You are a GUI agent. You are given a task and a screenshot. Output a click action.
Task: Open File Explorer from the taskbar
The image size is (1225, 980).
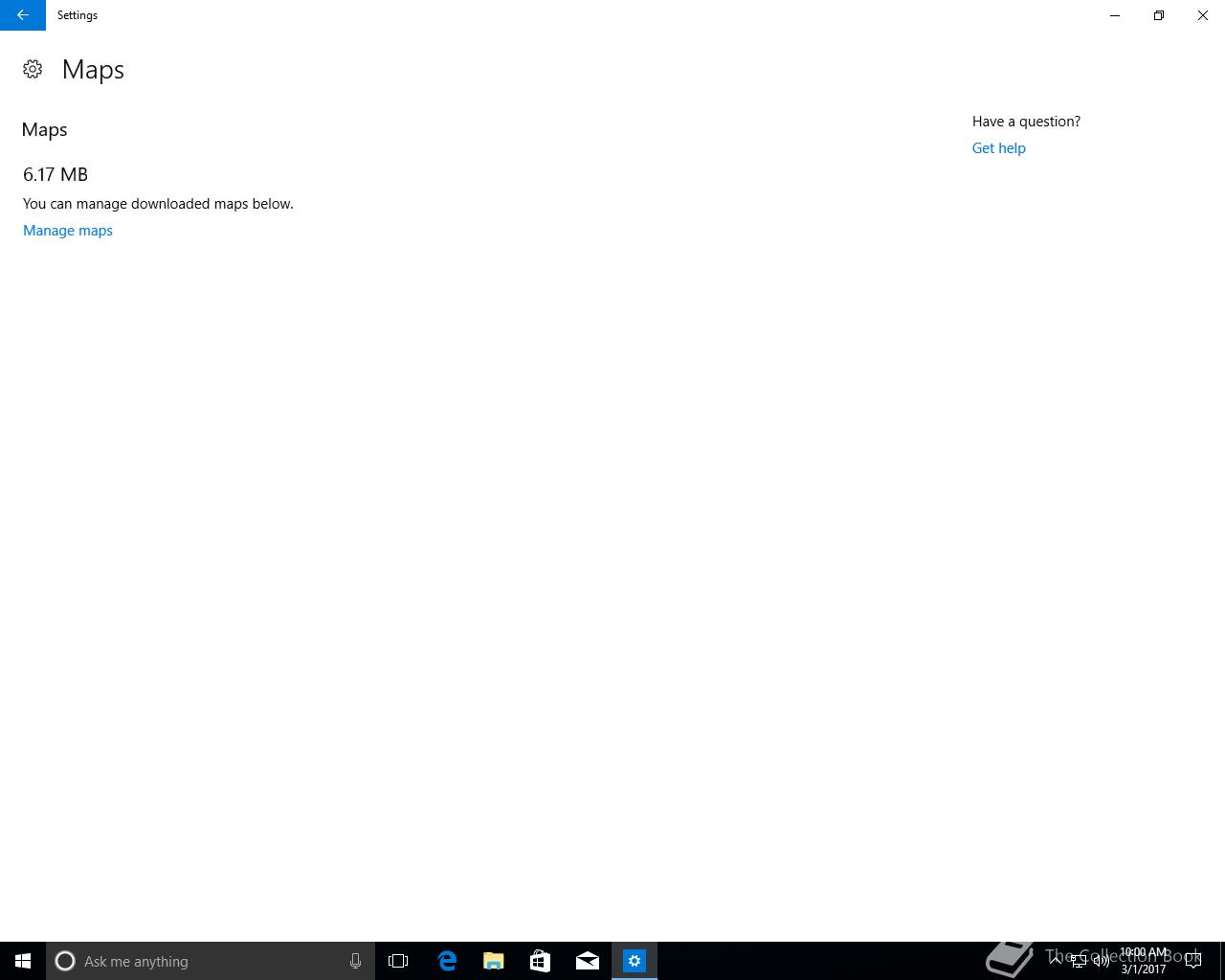click(x=494, y=961)
